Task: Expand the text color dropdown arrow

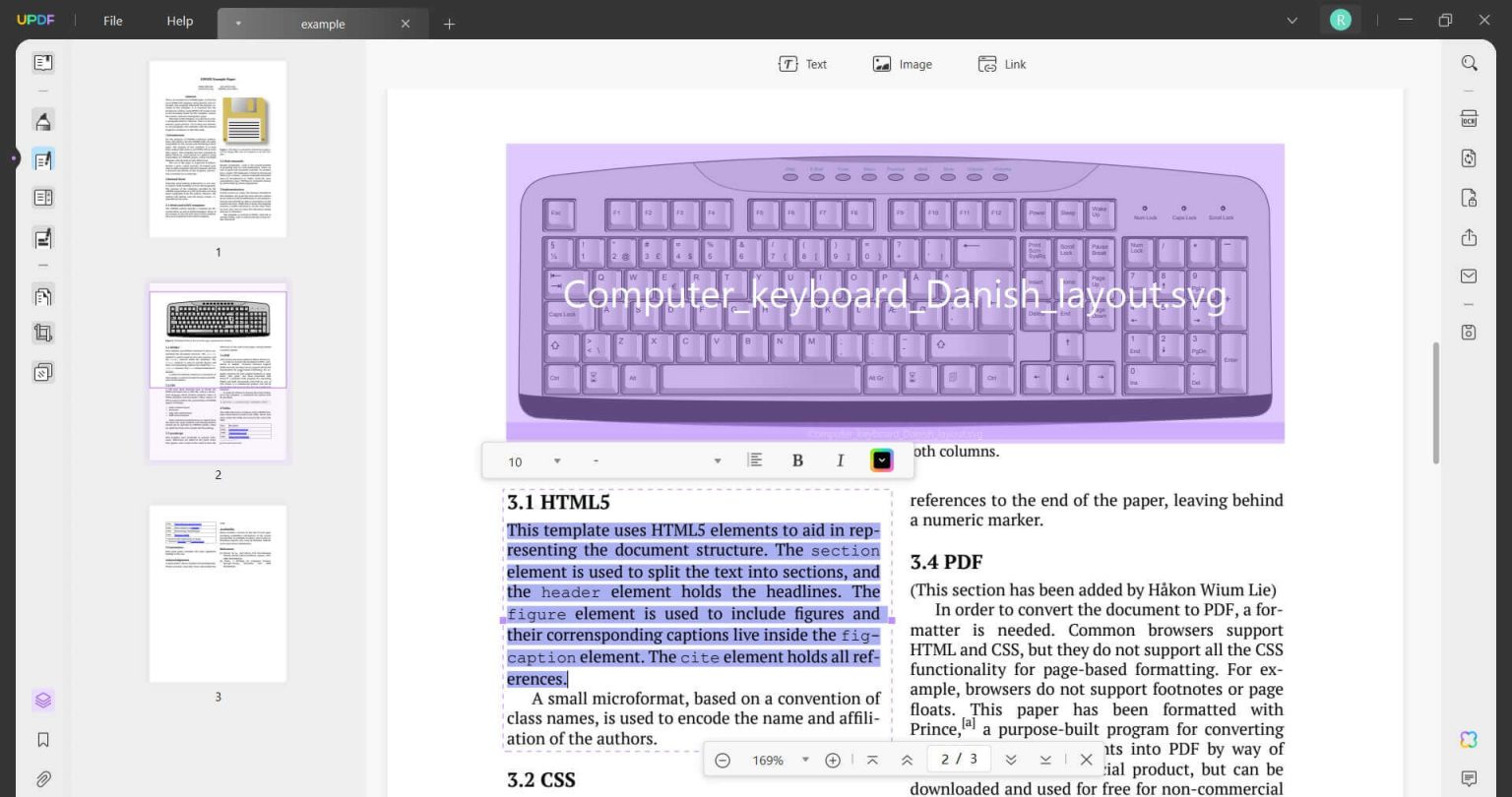Action: point(881,460)
